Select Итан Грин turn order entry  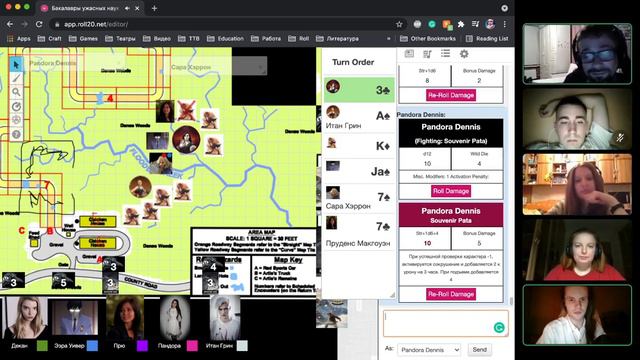pos(359,117)
